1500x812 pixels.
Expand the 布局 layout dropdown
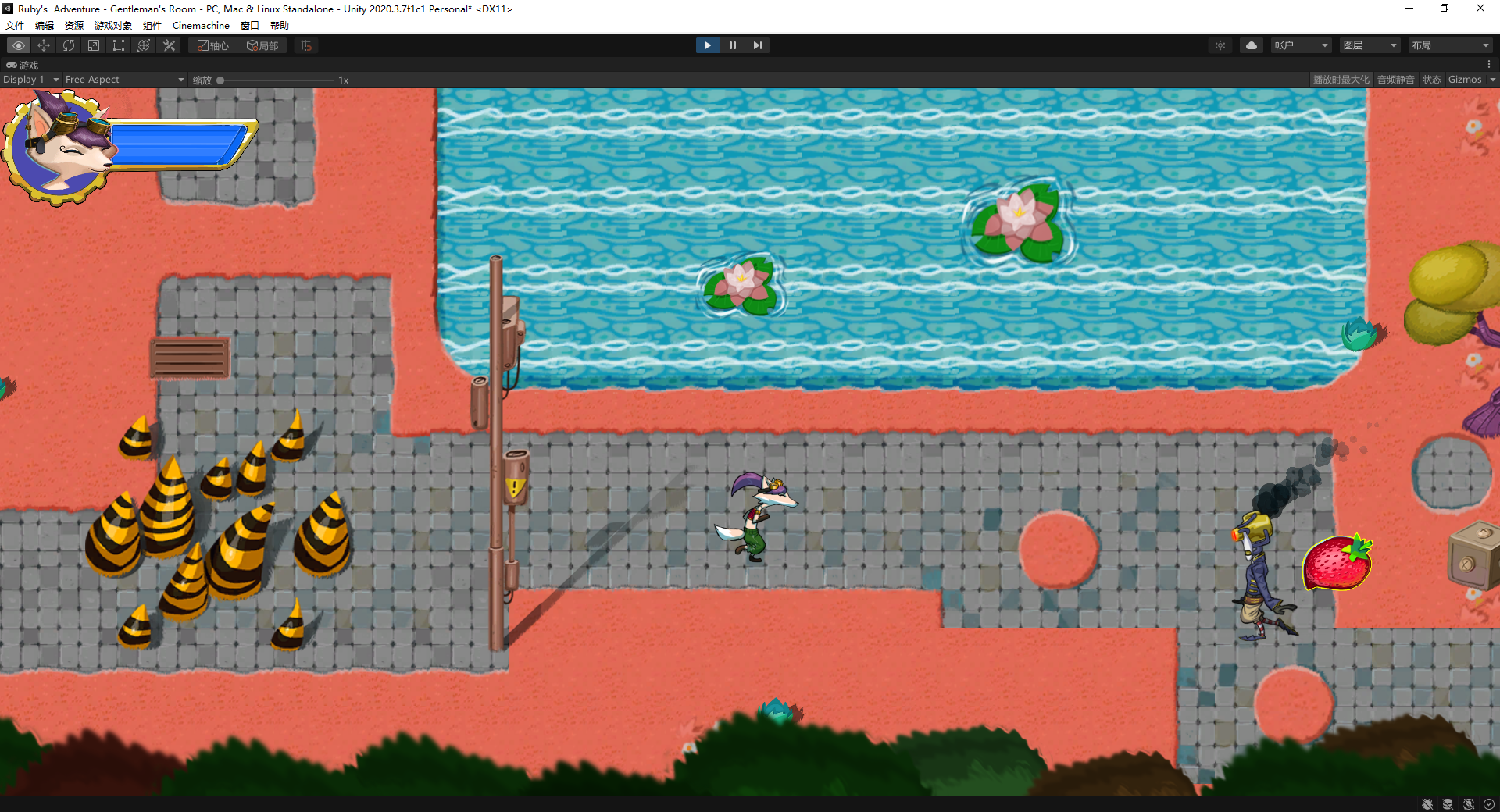pos(1451,45)
